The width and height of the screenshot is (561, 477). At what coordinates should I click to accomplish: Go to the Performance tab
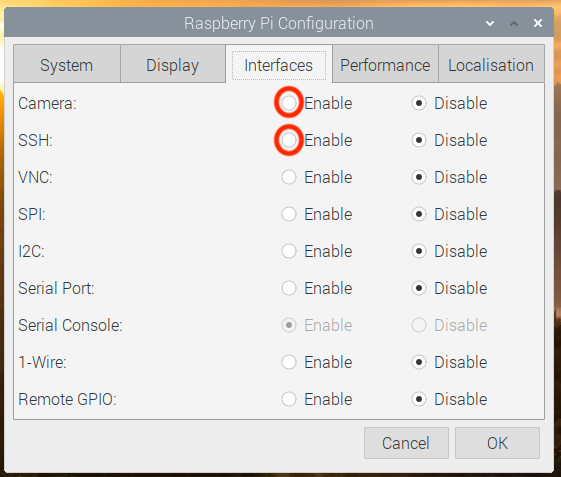[x=385, y=64]
